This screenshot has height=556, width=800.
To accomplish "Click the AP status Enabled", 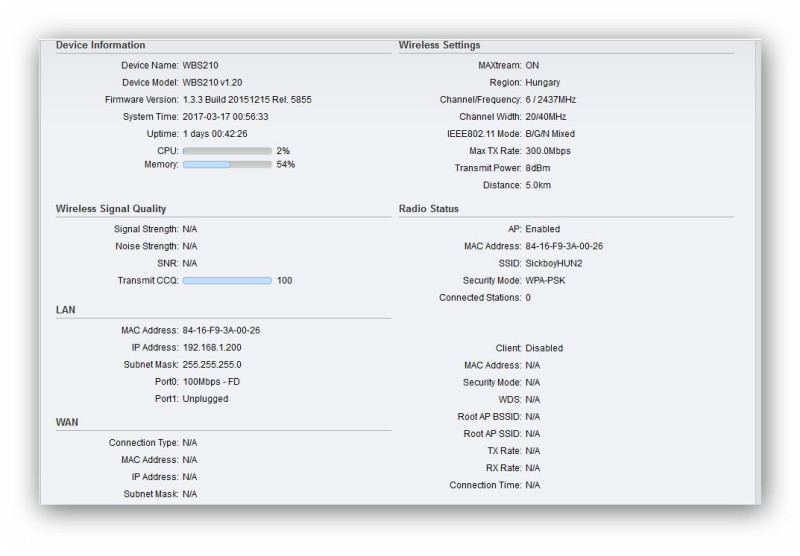I will pos(542,229).
